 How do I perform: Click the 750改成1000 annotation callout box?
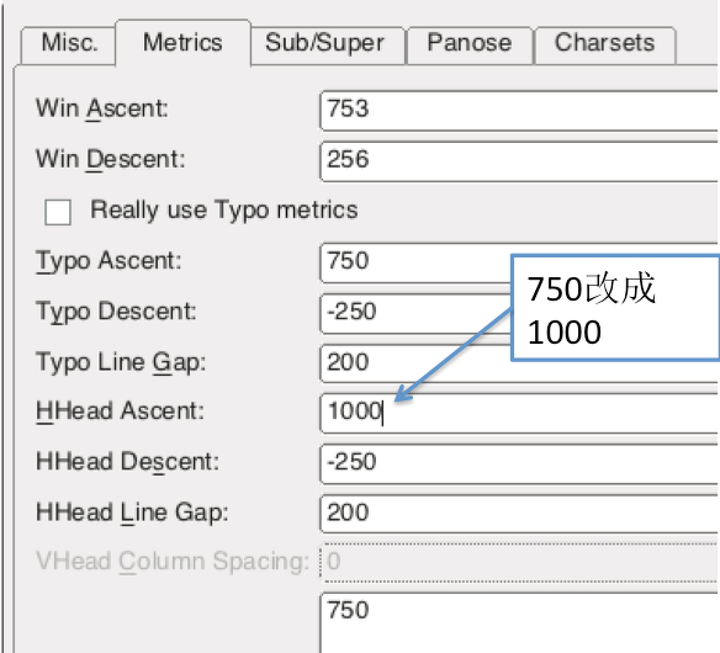[612, 308]
